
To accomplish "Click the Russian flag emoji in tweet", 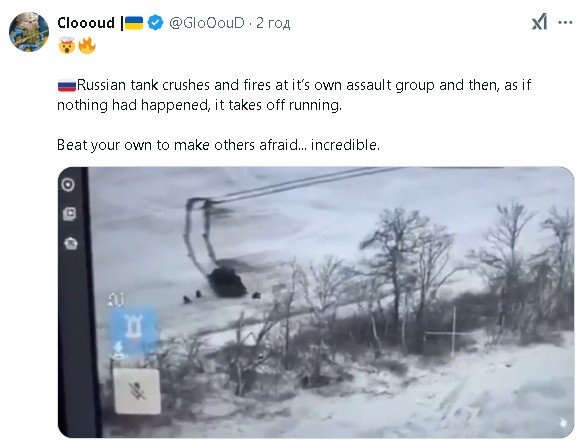I will coord(67,85).
